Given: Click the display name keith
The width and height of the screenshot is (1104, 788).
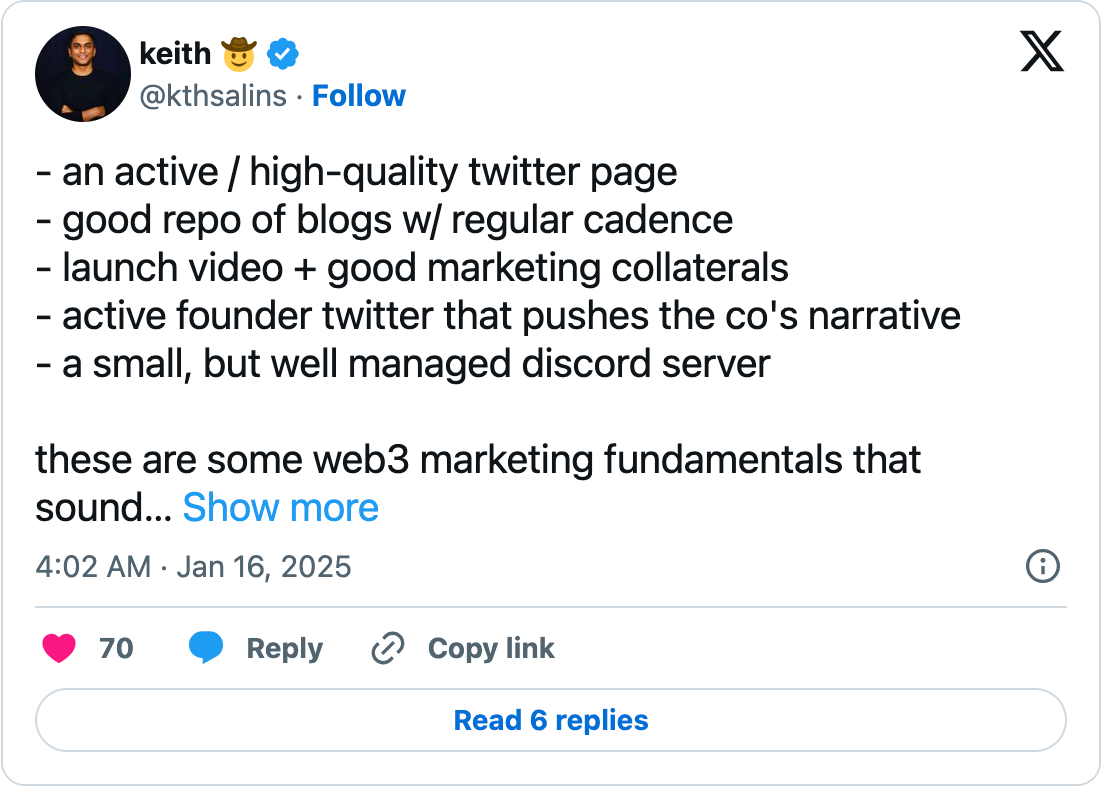Looking at the screenshot, I should click(176, 54).
